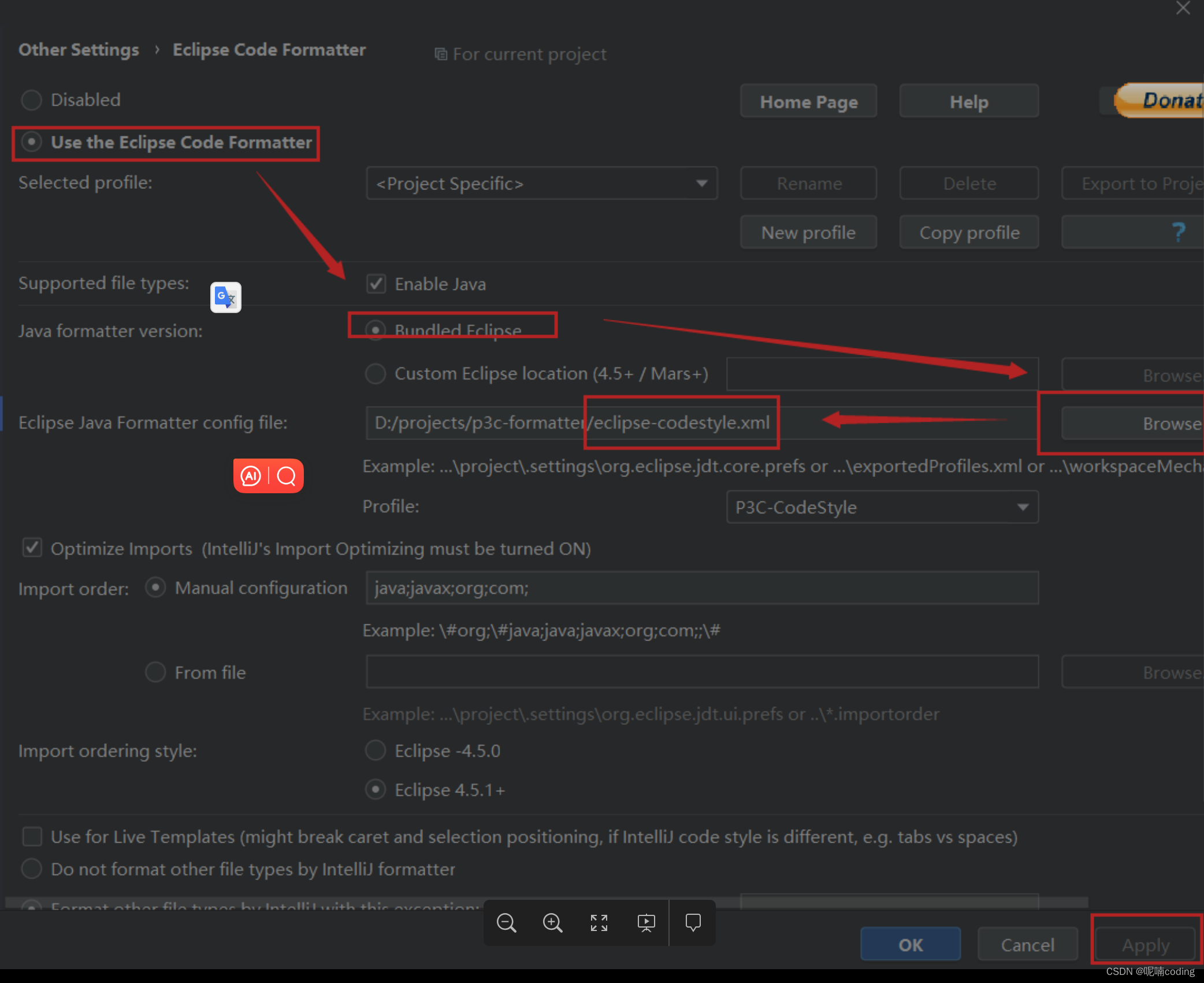Select 'Do not format other file types' radio

(31, 869)
